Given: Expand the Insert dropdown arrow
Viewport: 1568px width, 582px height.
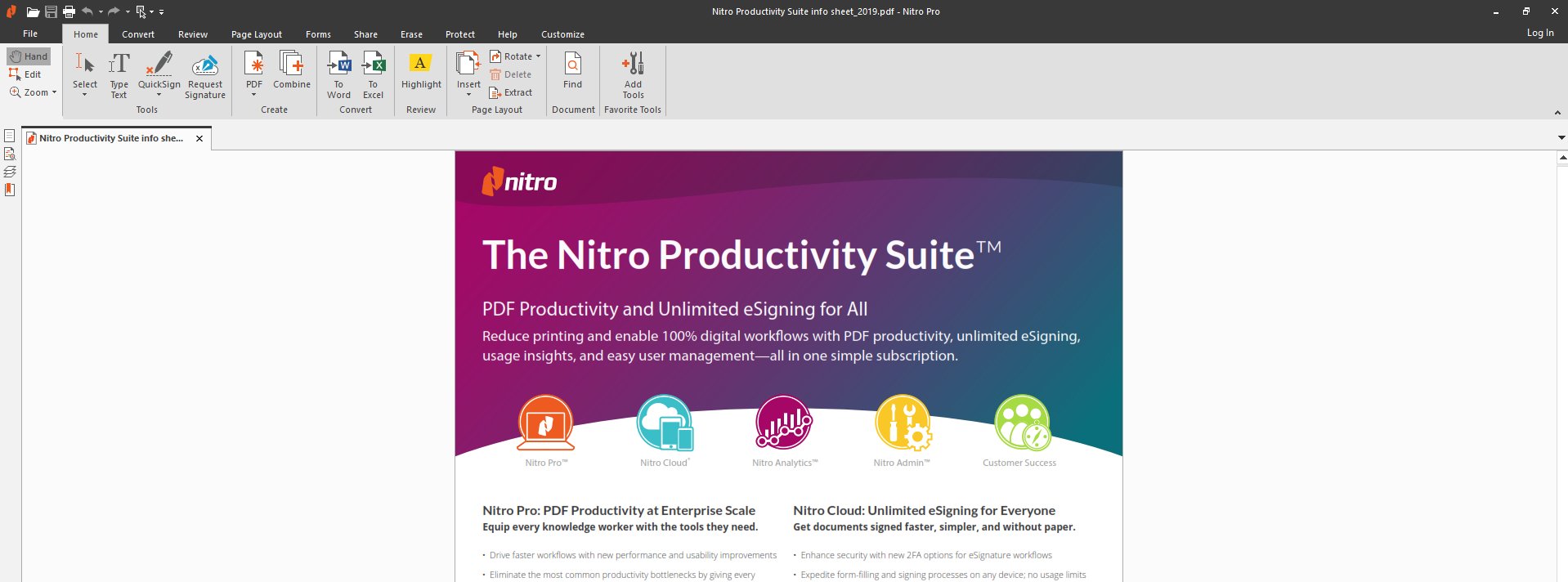Looking at the screenshot, I should click(x=469, y=95).
